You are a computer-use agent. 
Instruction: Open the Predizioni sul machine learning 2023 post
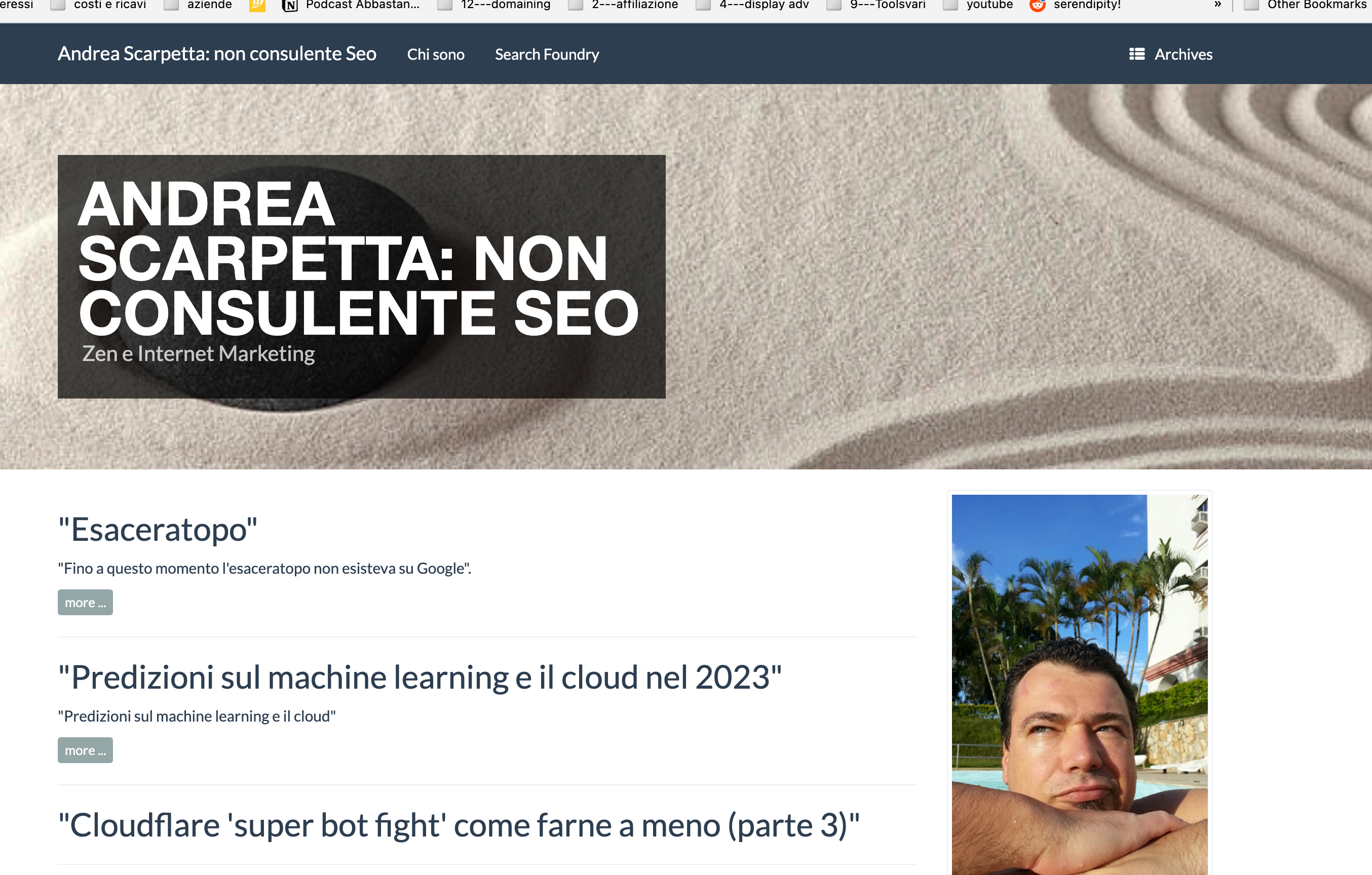click(x=420, y=678)
